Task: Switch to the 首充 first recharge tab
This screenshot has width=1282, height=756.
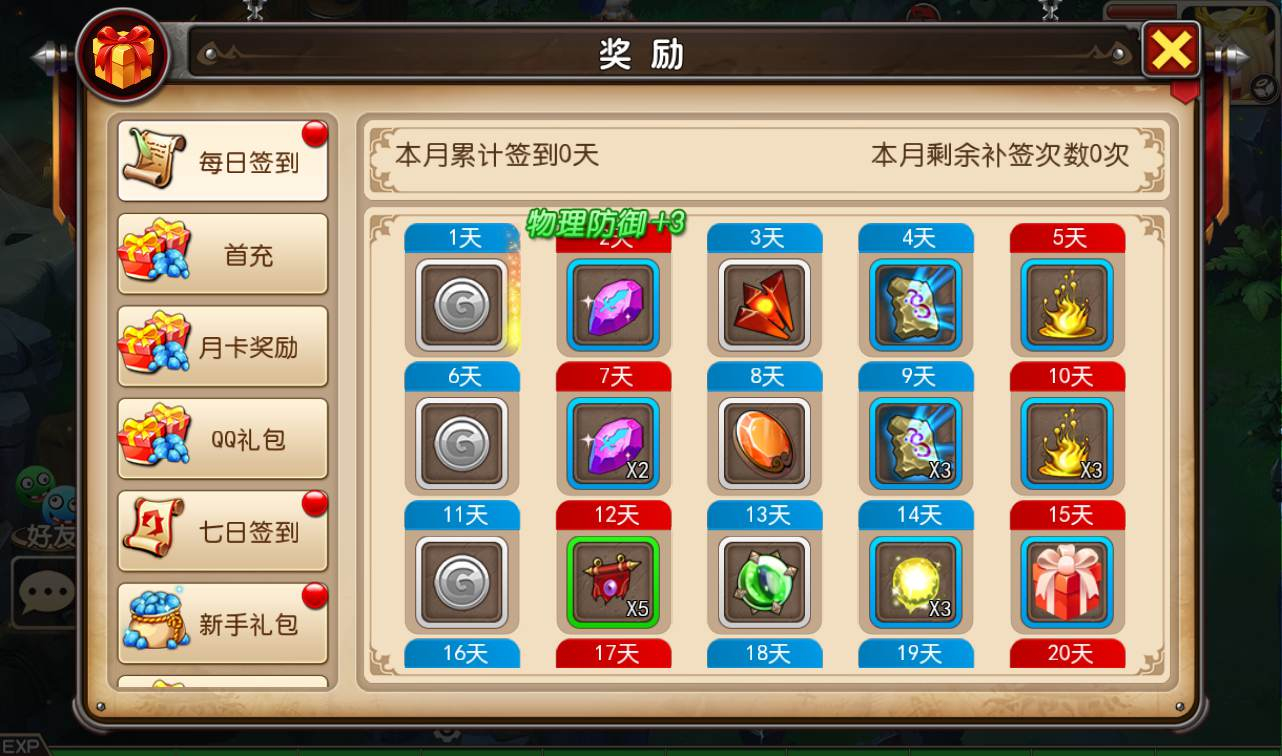Action: click(x=223, y=254)
